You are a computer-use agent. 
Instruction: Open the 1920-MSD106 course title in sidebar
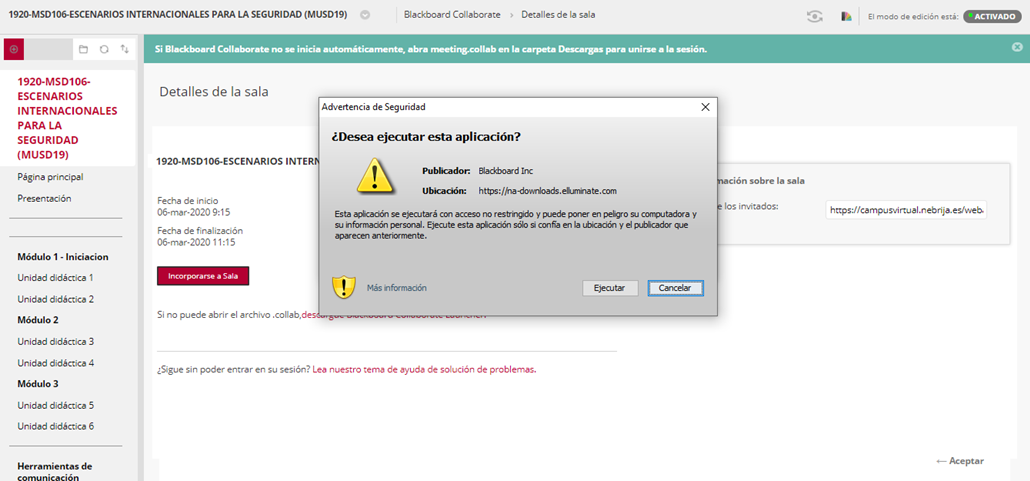tap(68, 118)
